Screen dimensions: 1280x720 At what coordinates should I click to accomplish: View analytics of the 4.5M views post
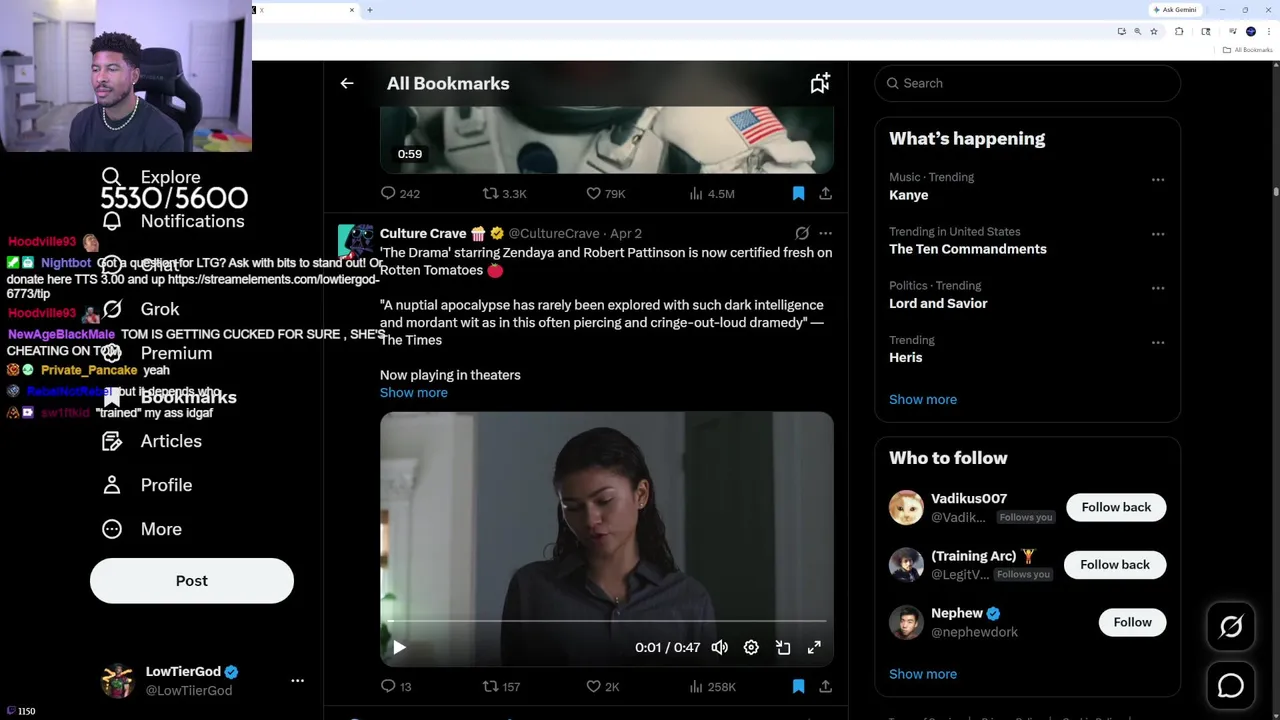coord(712,193)
